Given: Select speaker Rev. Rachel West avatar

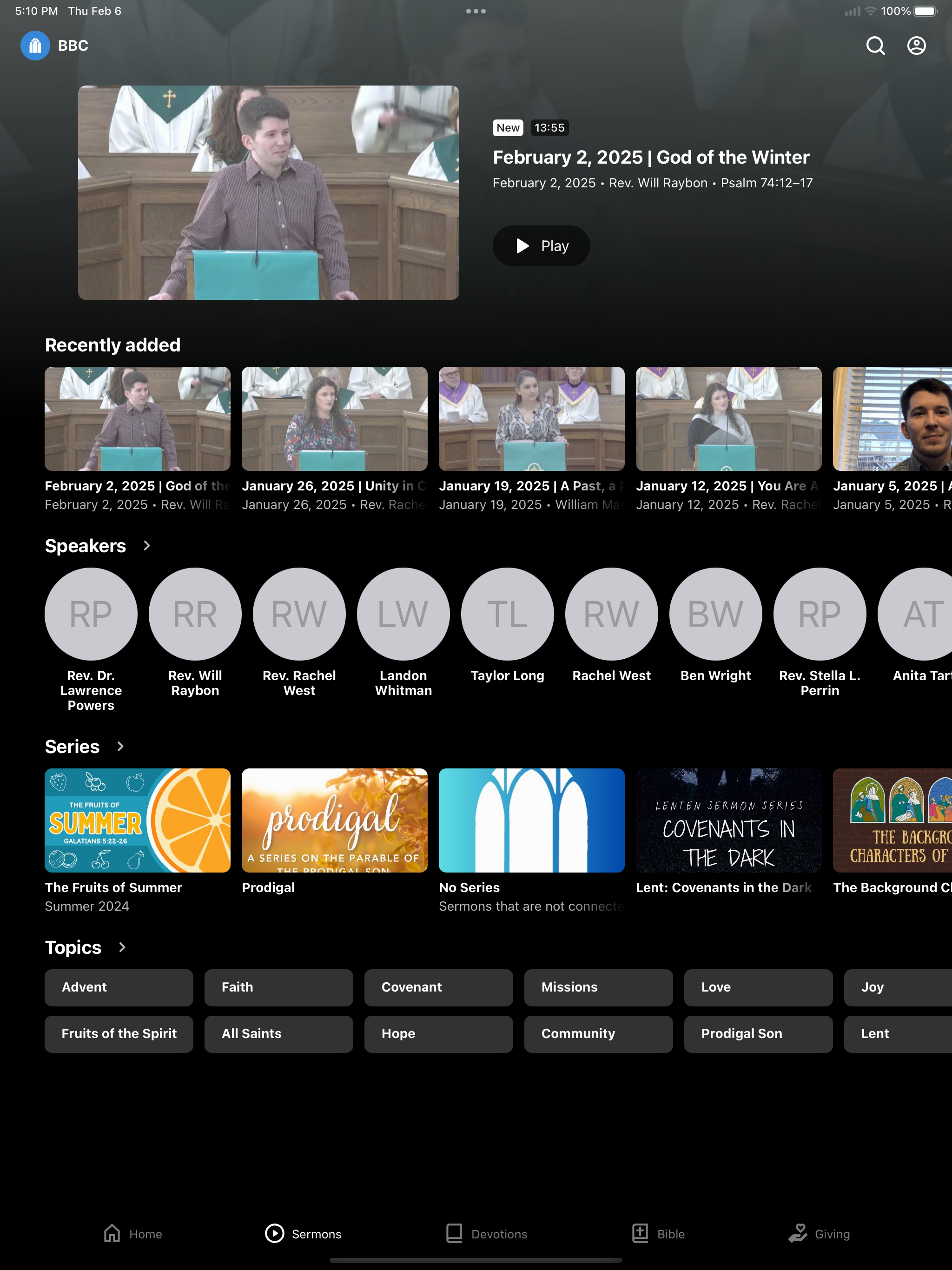Looking at the screenshot, I should [299, 614].
